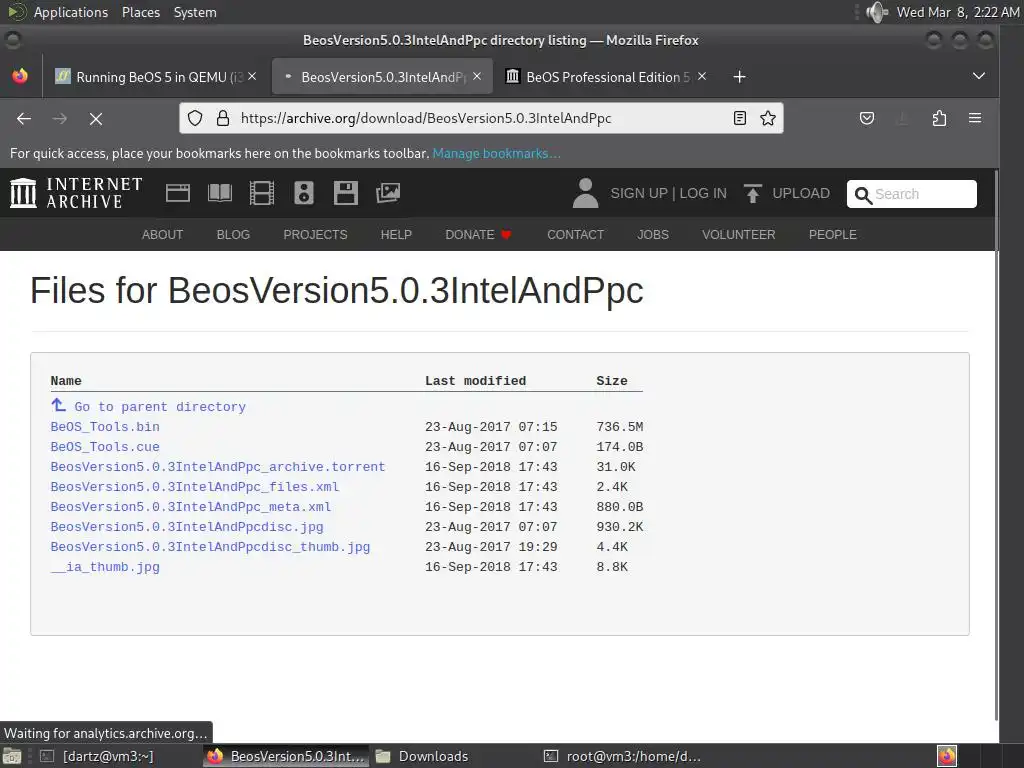
Task: Click Go to parent directory link
Action: coord(160,407)
